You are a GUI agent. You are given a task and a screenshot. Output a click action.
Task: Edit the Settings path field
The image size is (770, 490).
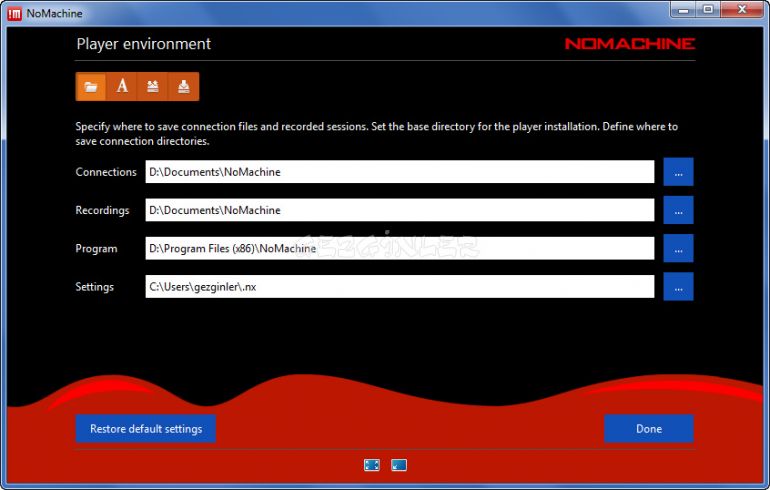click(400, 287)
